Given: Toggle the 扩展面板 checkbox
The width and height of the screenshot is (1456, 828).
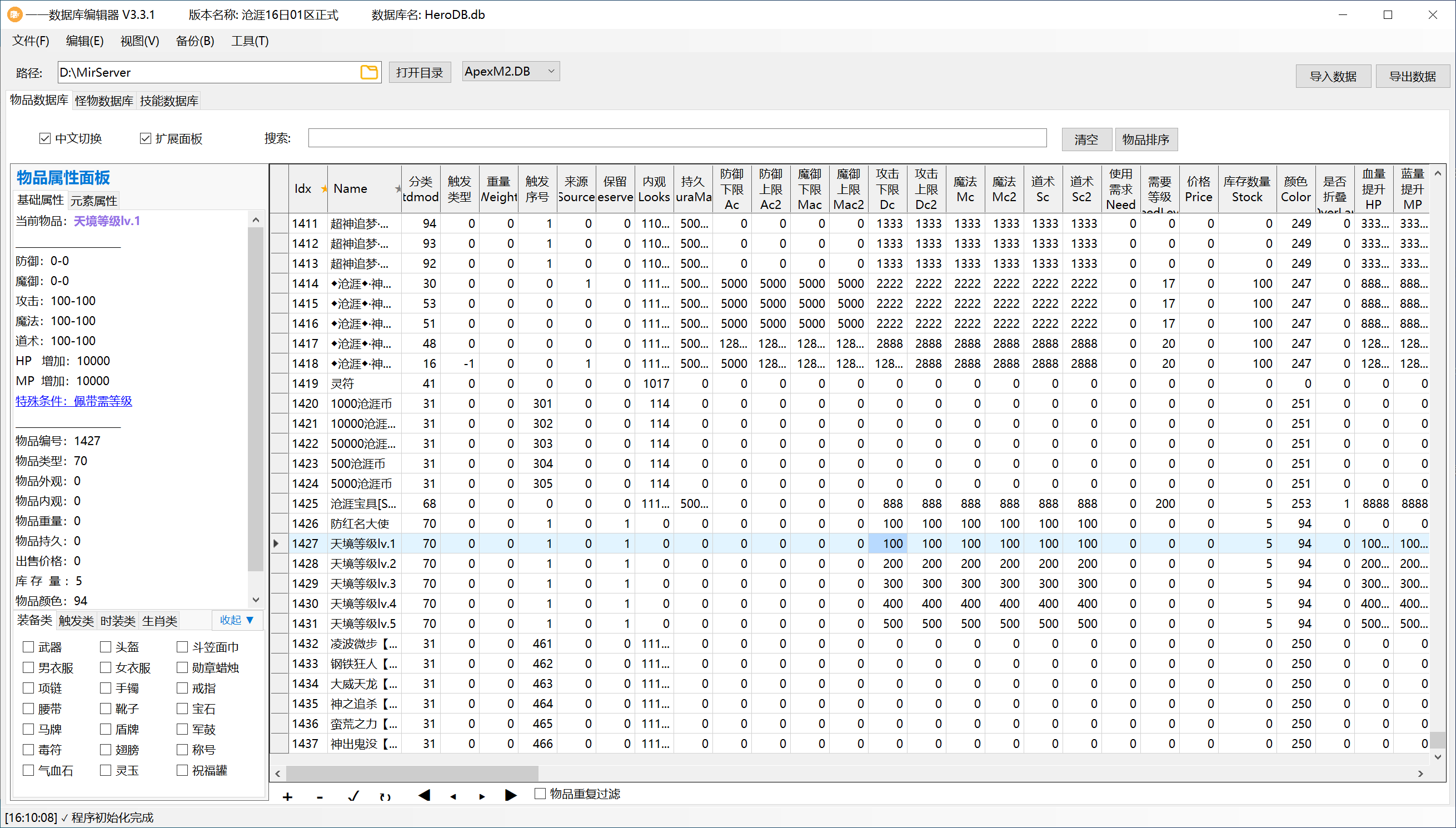Looking at the screenshot, I should [x=146, y=138].
